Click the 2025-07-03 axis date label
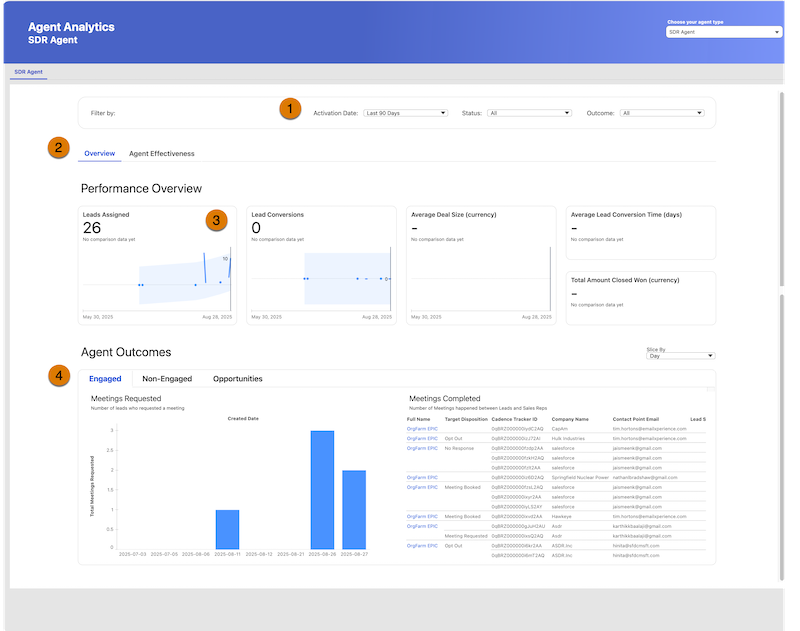The image size is (800, 631). click(133, 554)
